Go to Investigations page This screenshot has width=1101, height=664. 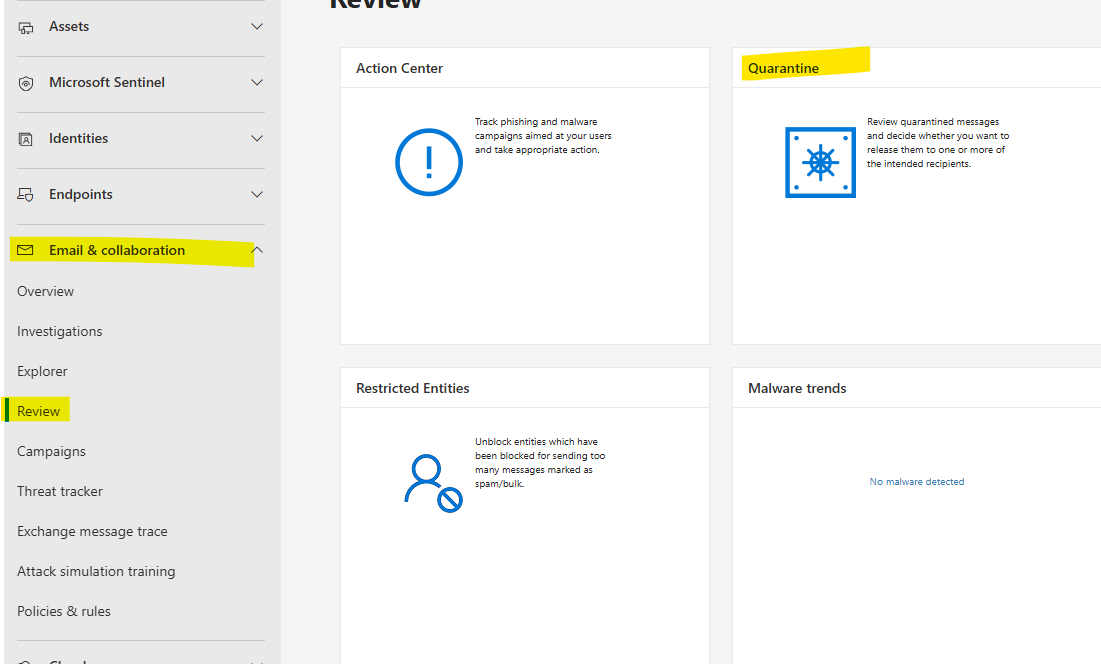pos(60,331)
